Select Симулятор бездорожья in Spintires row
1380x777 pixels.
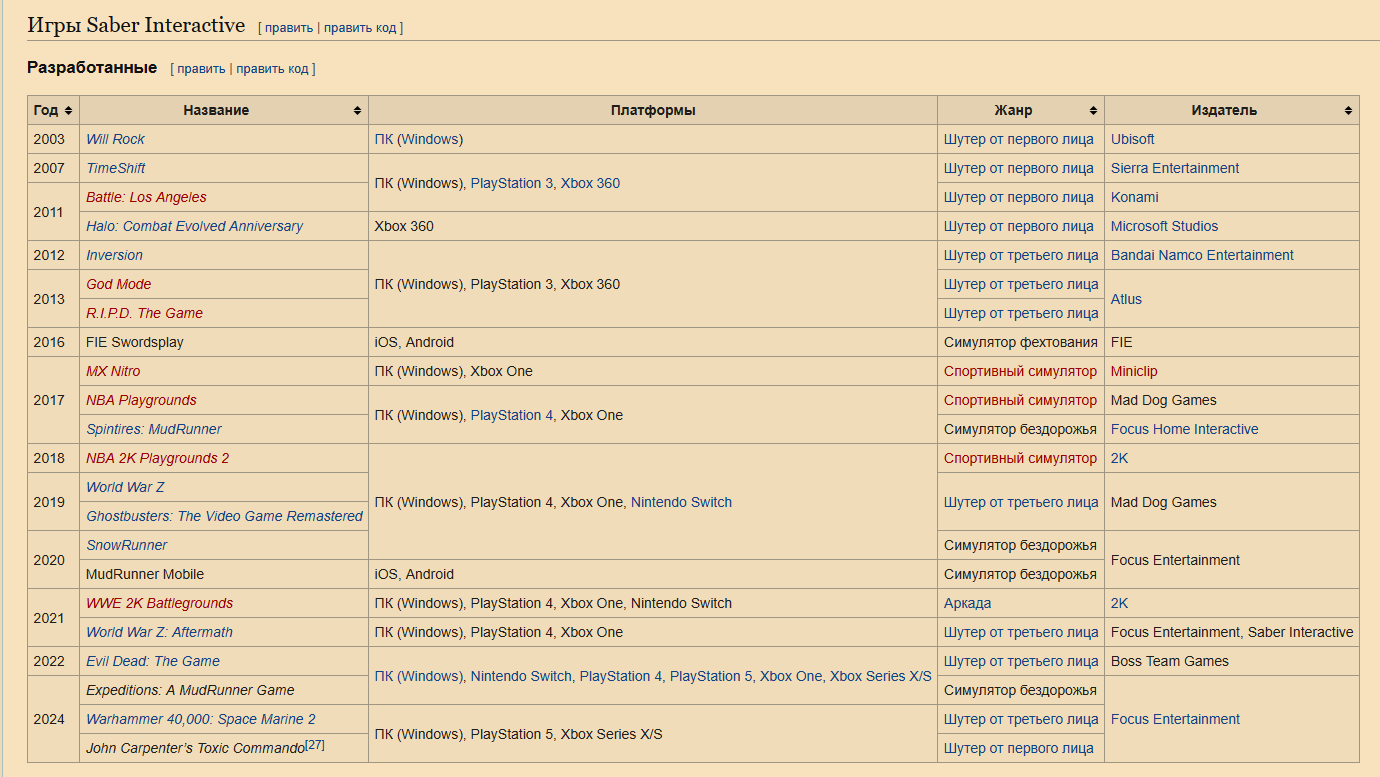(1020, 429)
